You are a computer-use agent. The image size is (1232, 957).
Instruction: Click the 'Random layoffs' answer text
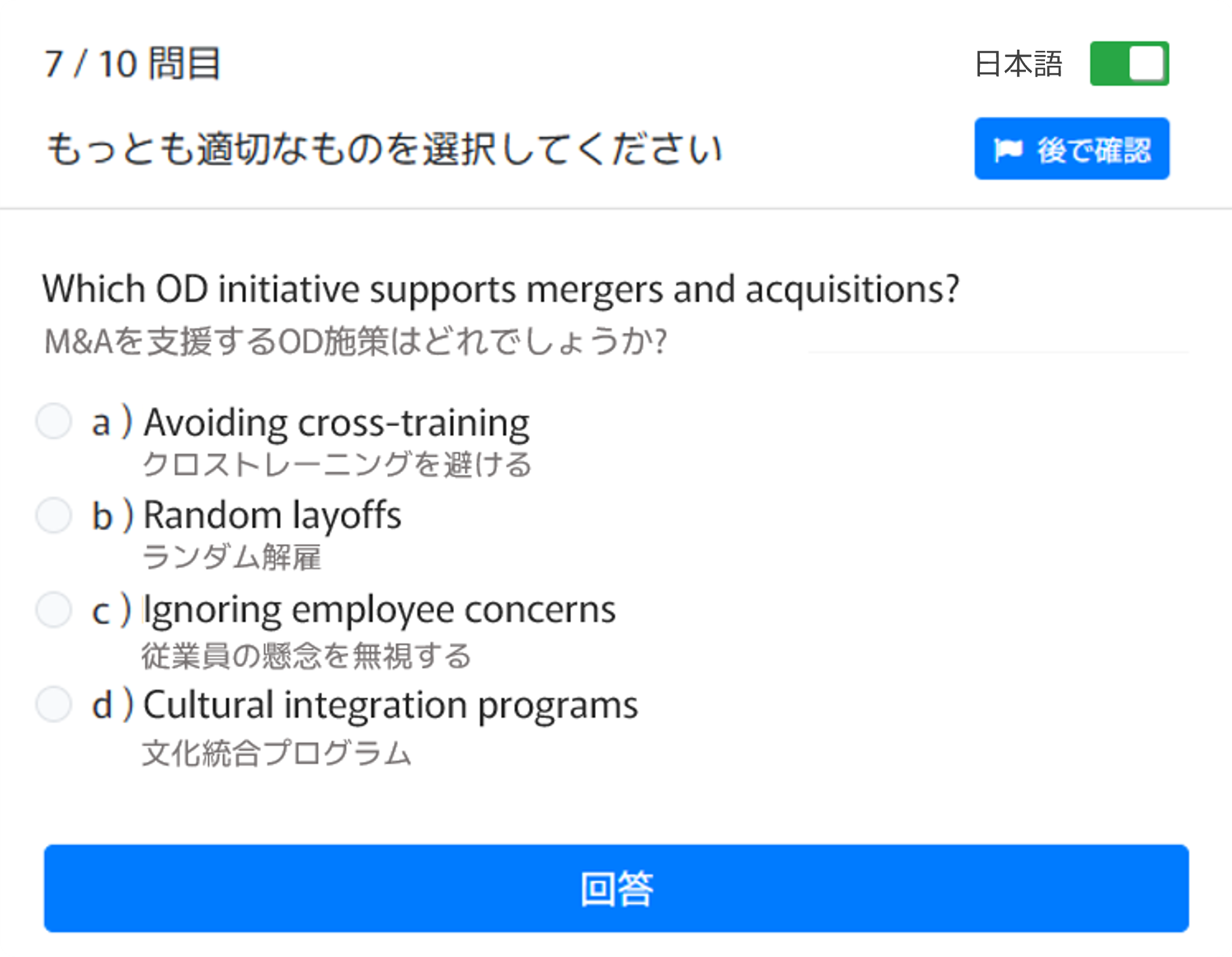pyautogui.click(x=272, y=515)
